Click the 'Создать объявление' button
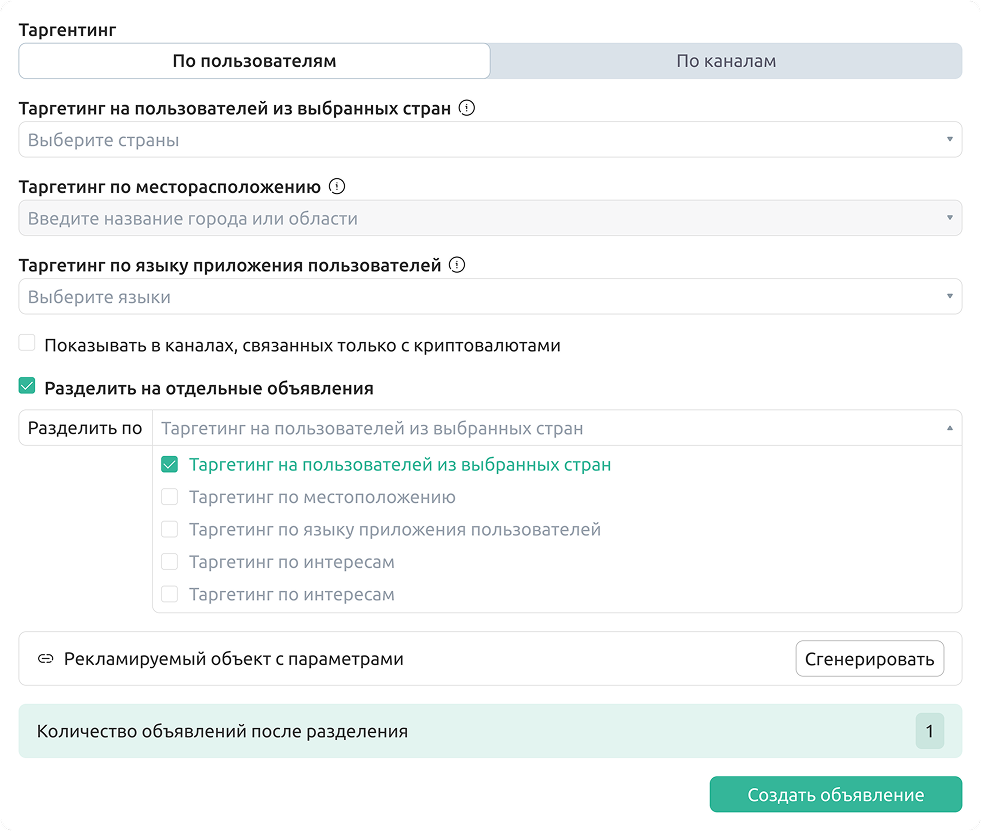The image size is (981, 831). coord(835,795)
